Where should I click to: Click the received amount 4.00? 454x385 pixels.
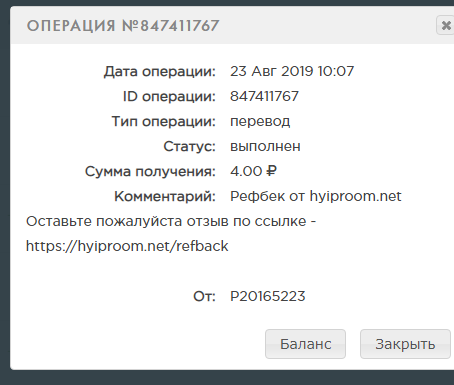(x=246, y=171)
